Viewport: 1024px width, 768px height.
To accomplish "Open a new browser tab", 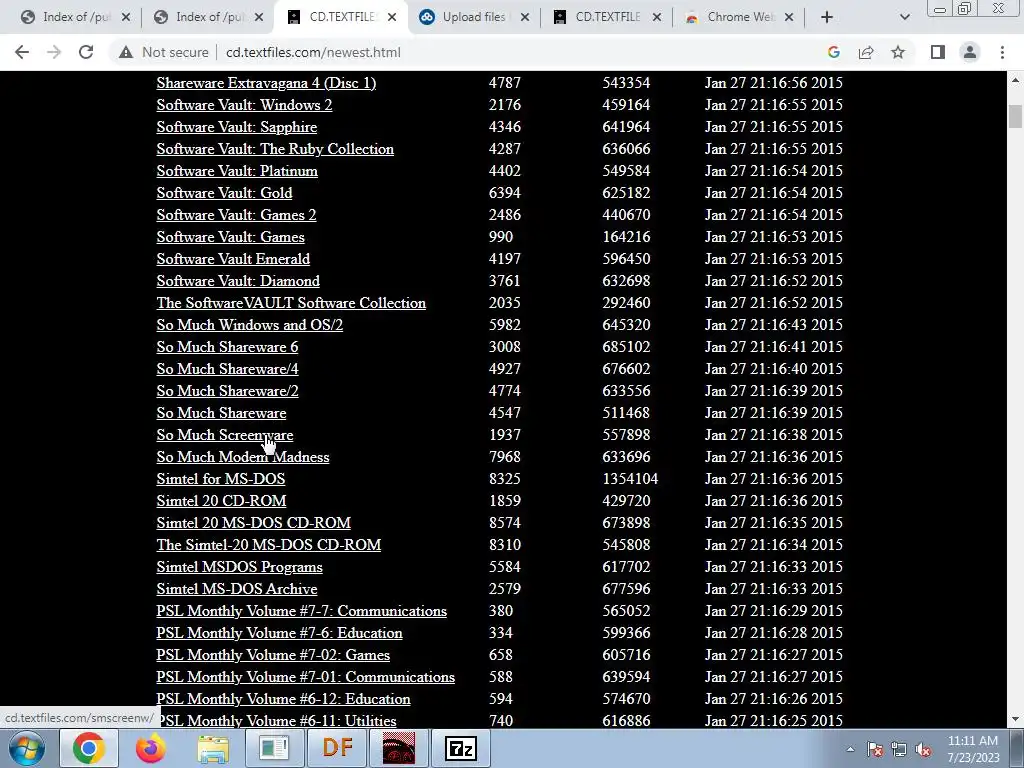I will (x=827, y=18).
